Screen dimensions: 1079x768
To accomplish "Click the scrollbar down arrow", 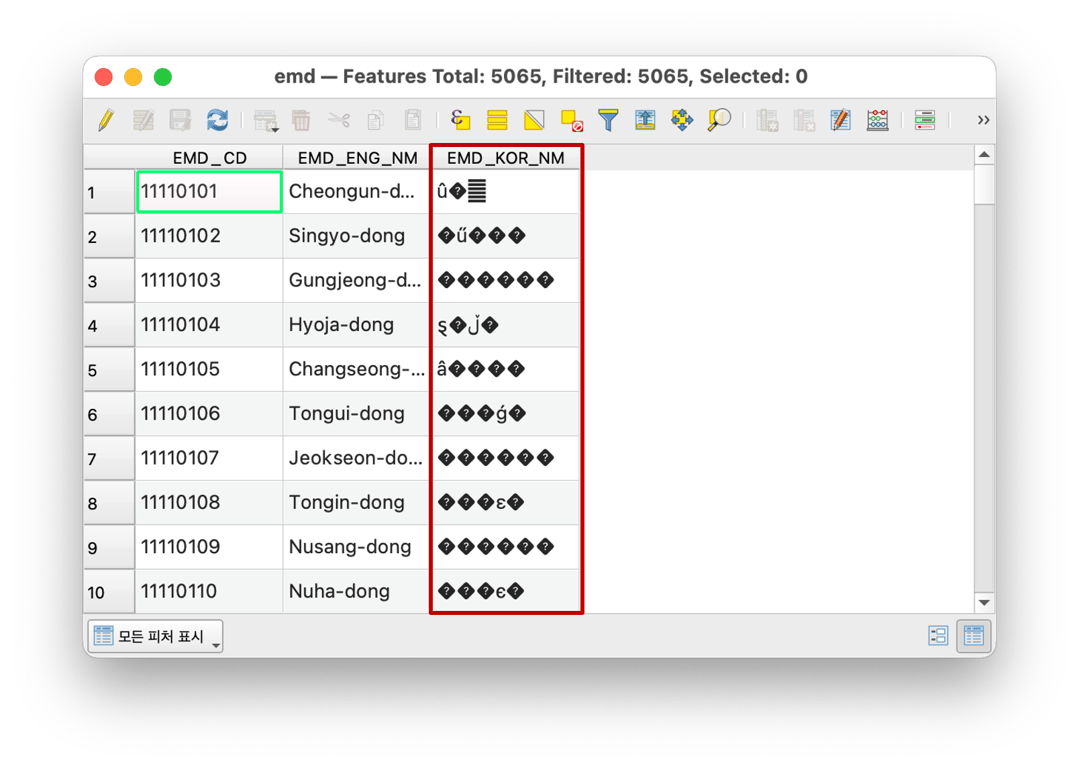I will [x=985, y=602].
